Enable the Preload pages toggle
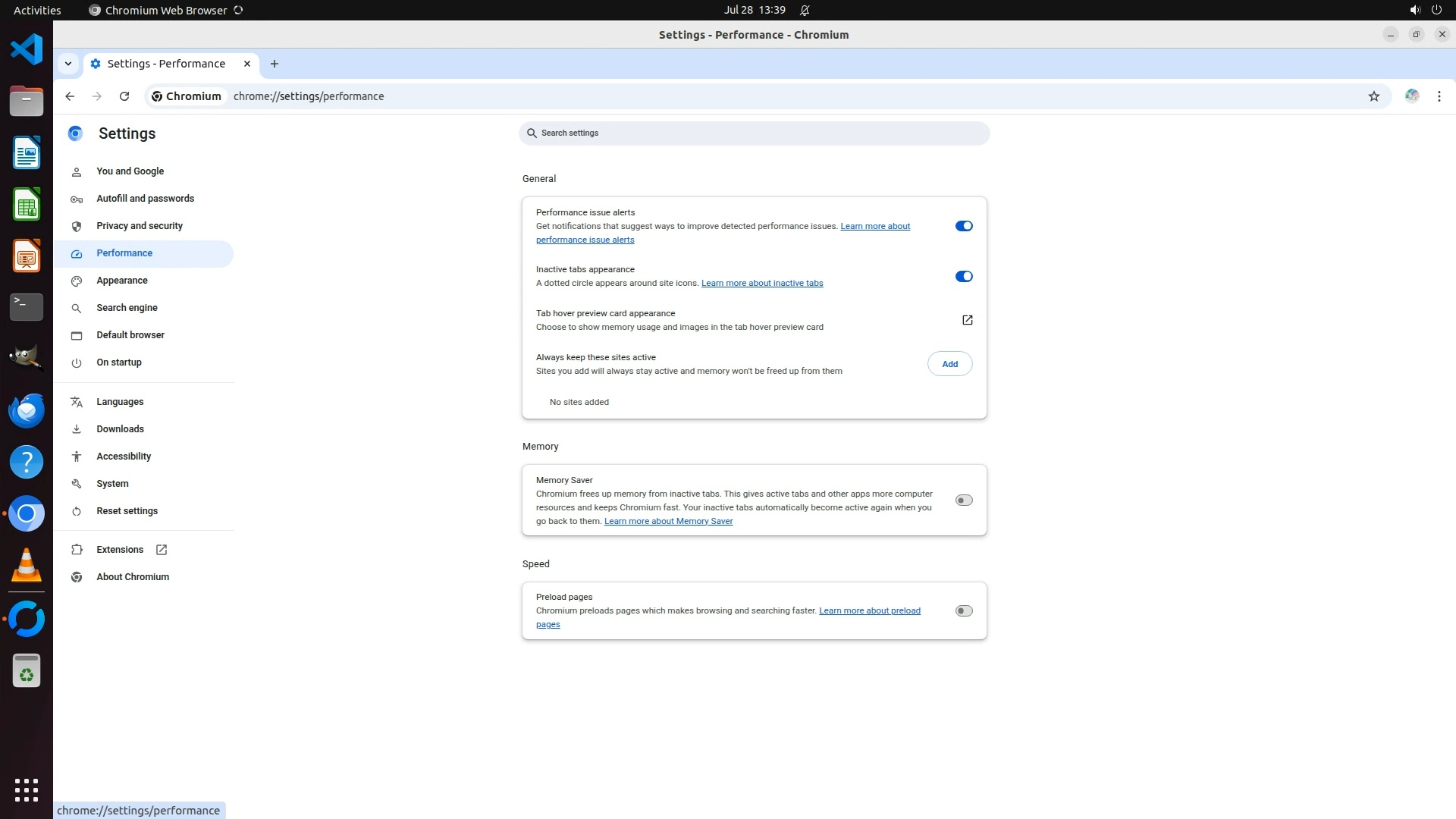The height and width of the screenshot is (819, 1456). point(963,611)
